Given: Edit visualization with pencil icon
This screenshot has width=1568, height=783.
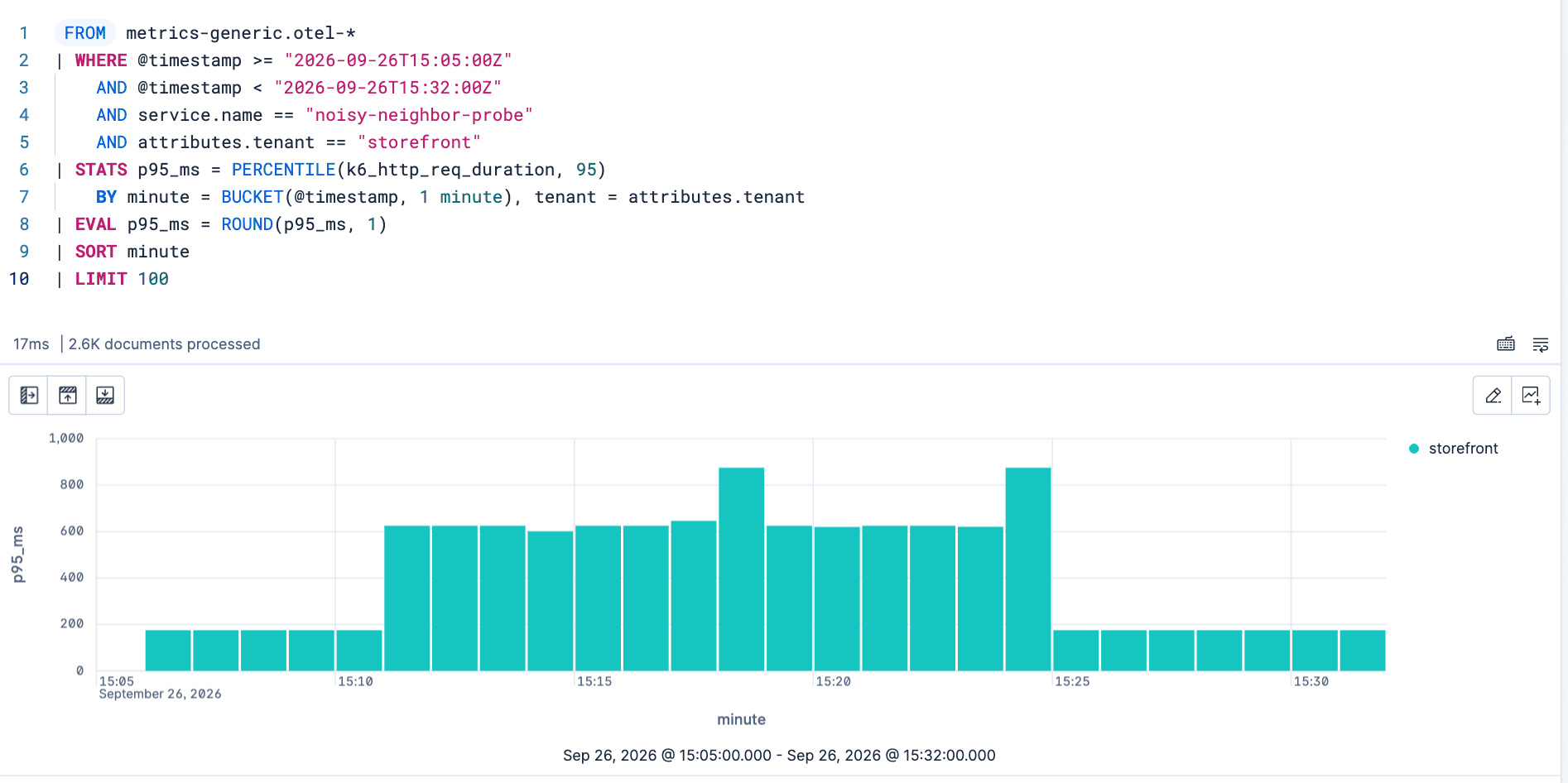Looking at the screenshot, I should tap(1493, 396).
